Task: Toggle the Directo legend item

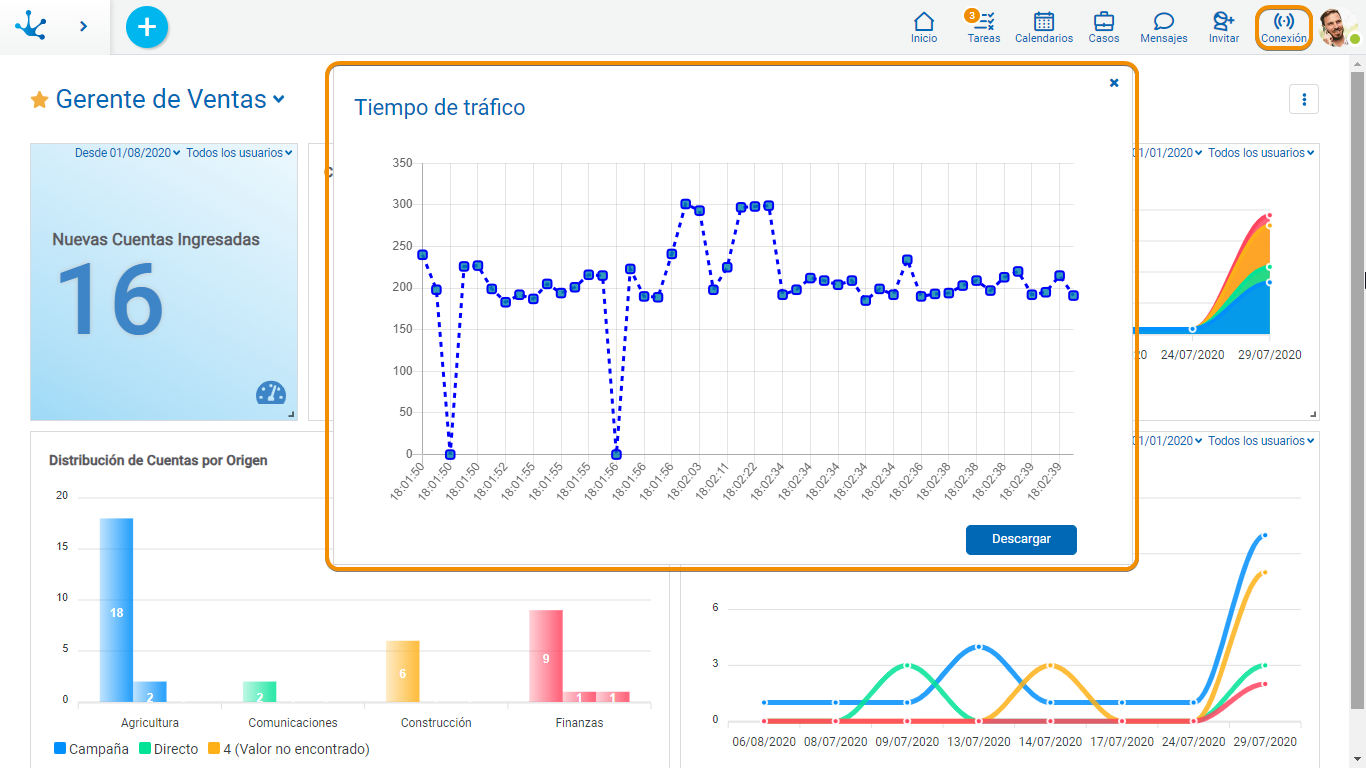Action: coord(168,749)
